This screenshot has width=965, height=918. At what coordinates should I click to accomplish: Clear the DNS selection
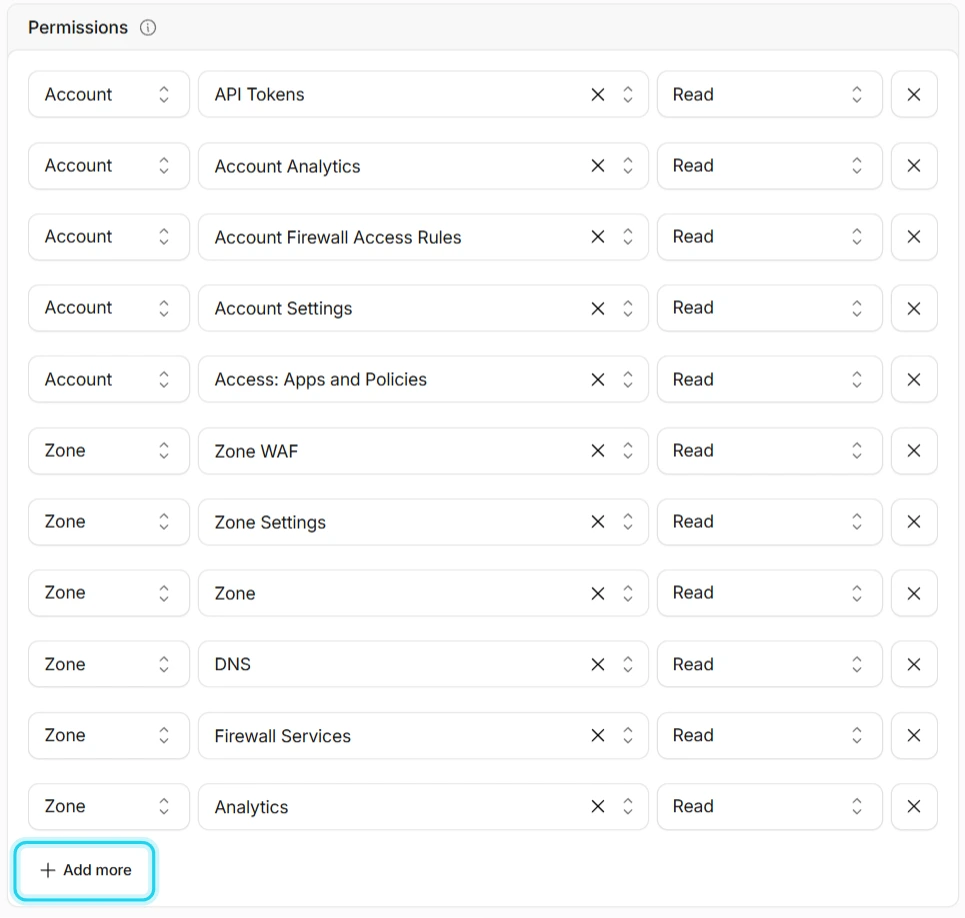point(598,664)
